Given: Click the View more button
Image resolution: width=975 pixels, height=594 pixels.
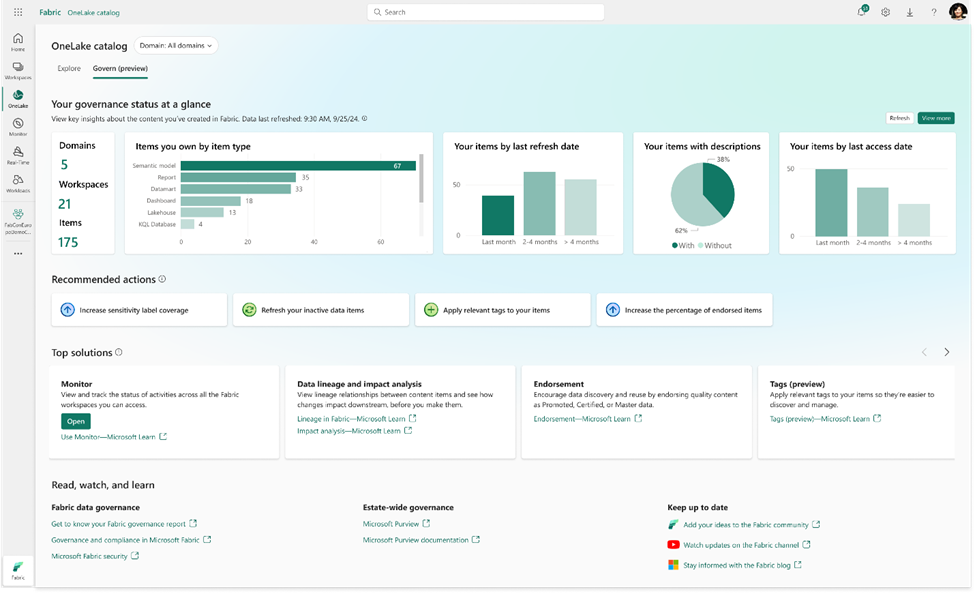Looking at the screenshot, I should click(x=936, y=118).
